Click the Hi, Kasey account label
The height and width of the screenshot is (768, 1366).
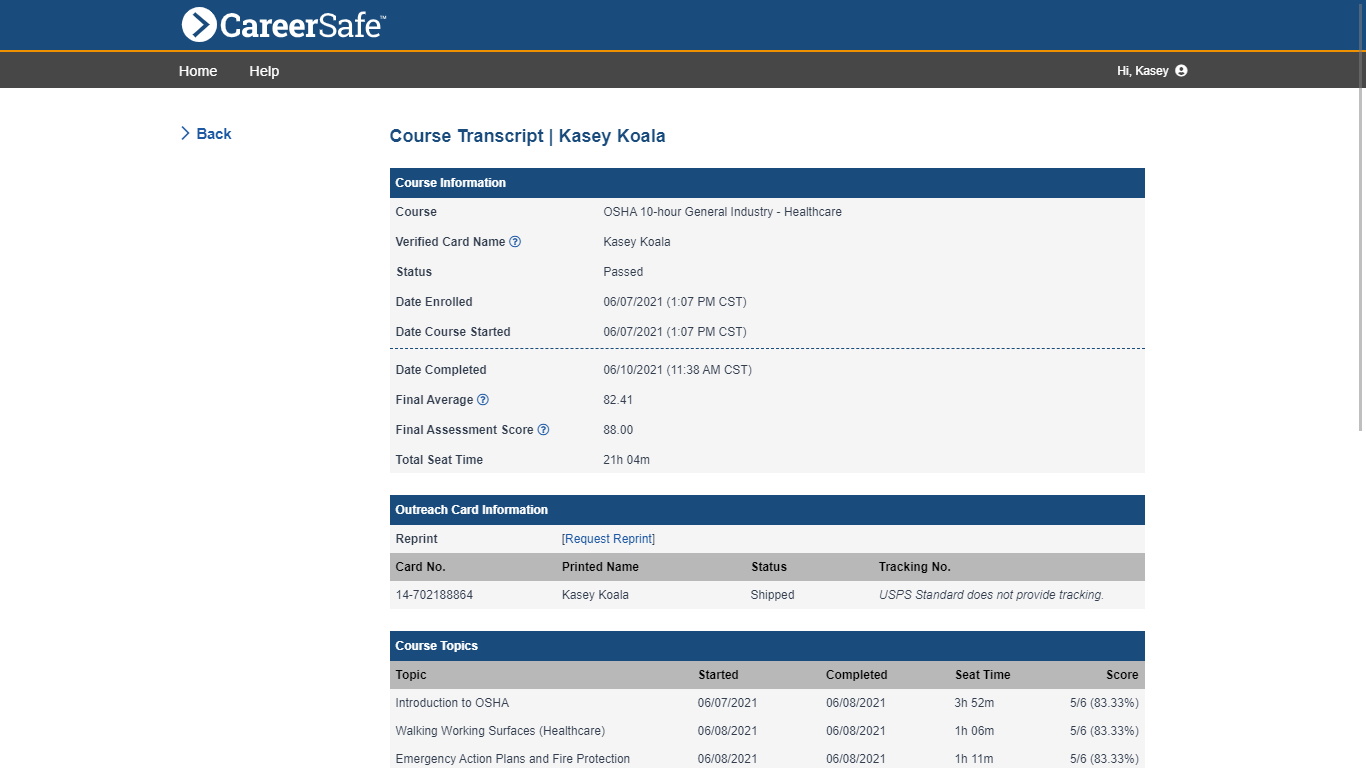(1141, 70)
